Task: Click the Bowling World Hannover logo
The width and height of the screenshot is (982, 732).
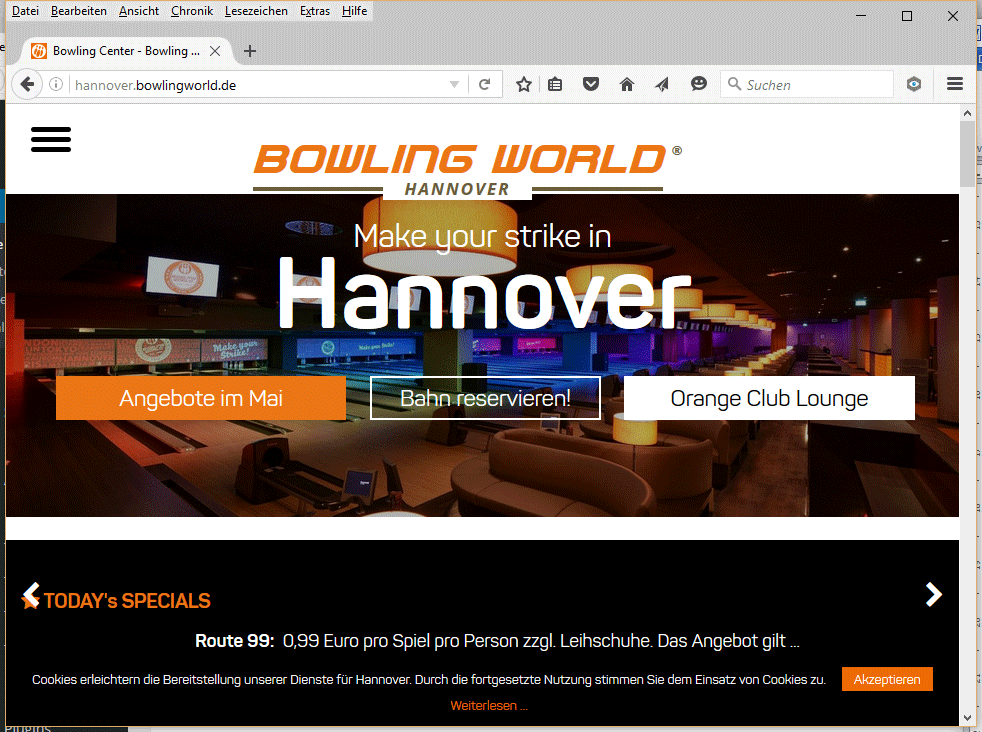Action: click(467, 170)
